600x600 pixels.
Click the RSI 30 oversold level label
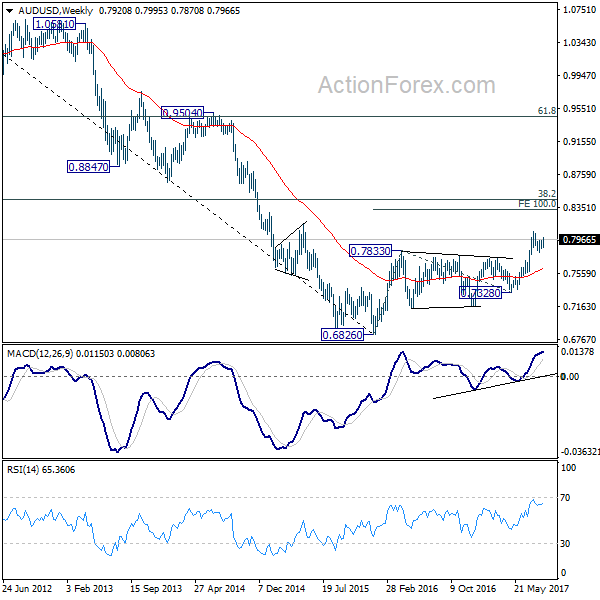coord(565,543)
